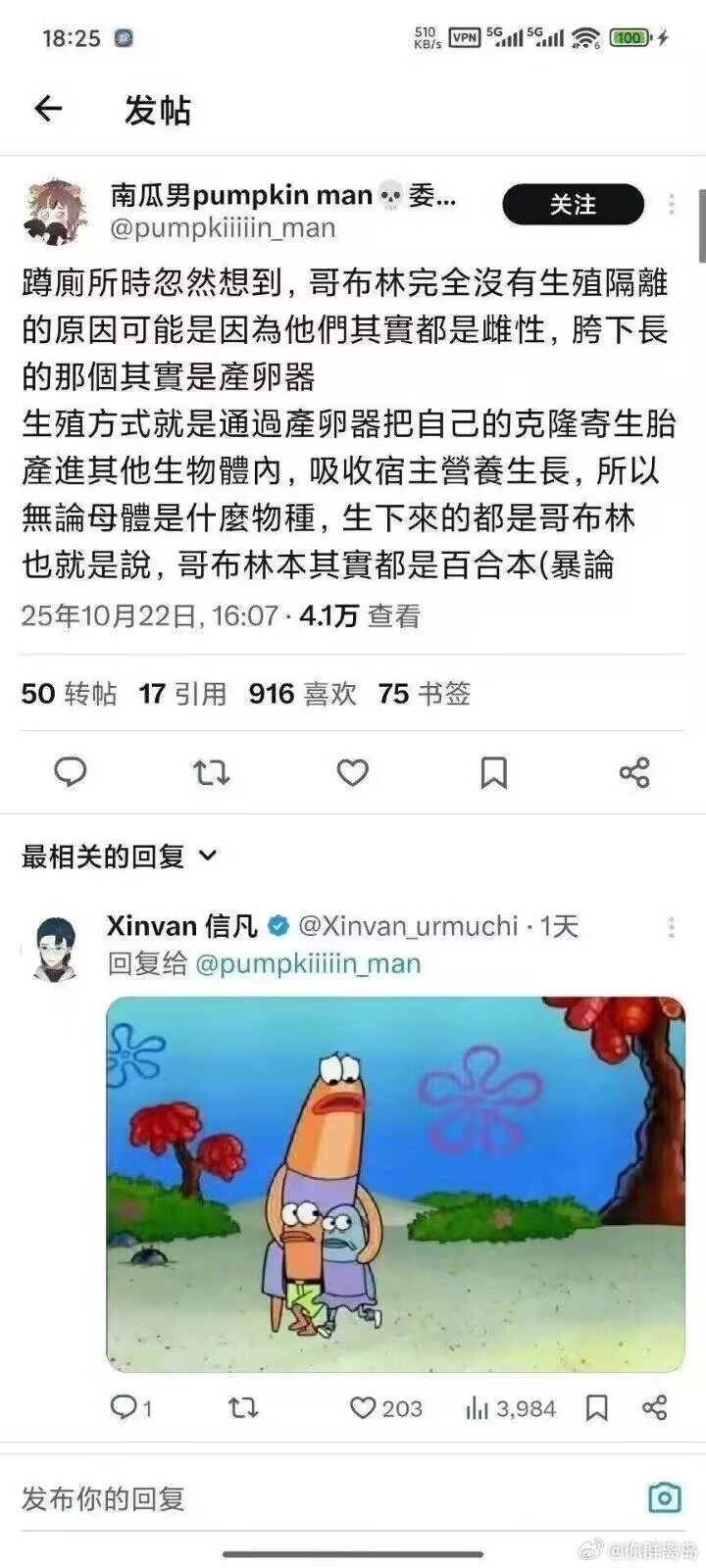Open three-dot menu on Xinvan's reply
The height and width of the screenshot is (1568, 706).
[671, 927]
